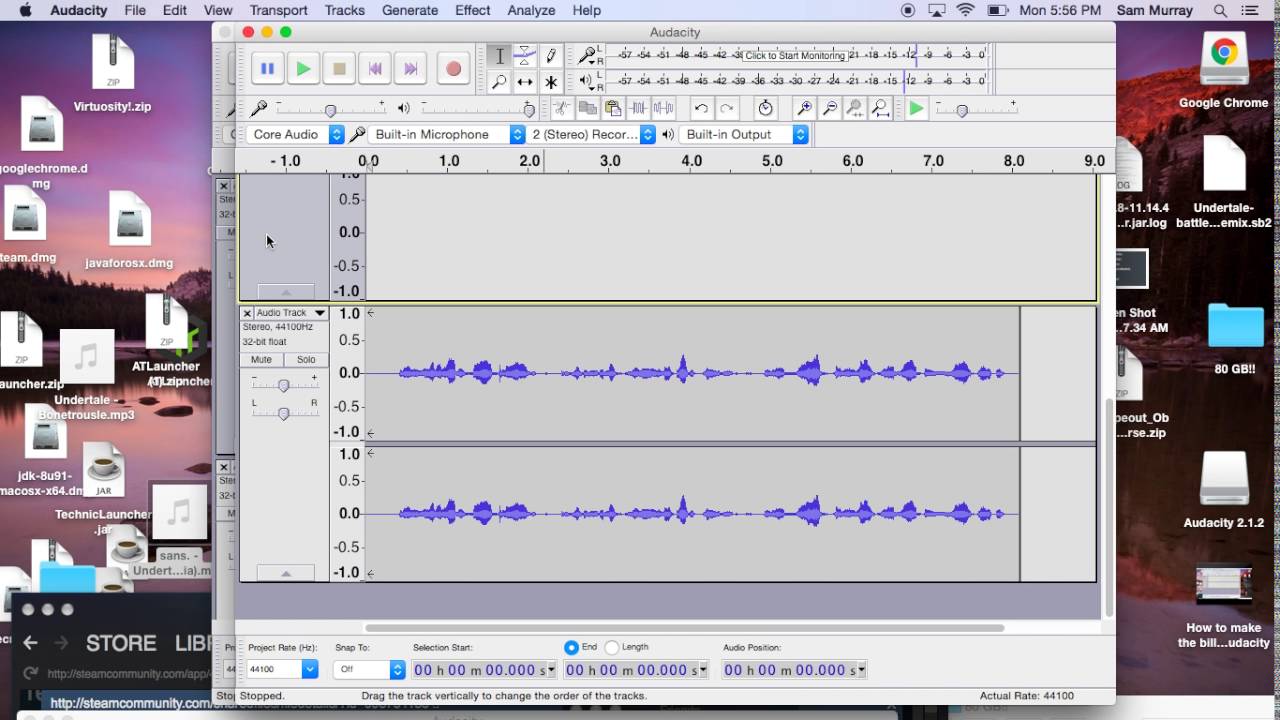This screenshot has width=1280, height=720.
Task: Open the Built-in Microphone device dropdown
Action: click(448, 134)
